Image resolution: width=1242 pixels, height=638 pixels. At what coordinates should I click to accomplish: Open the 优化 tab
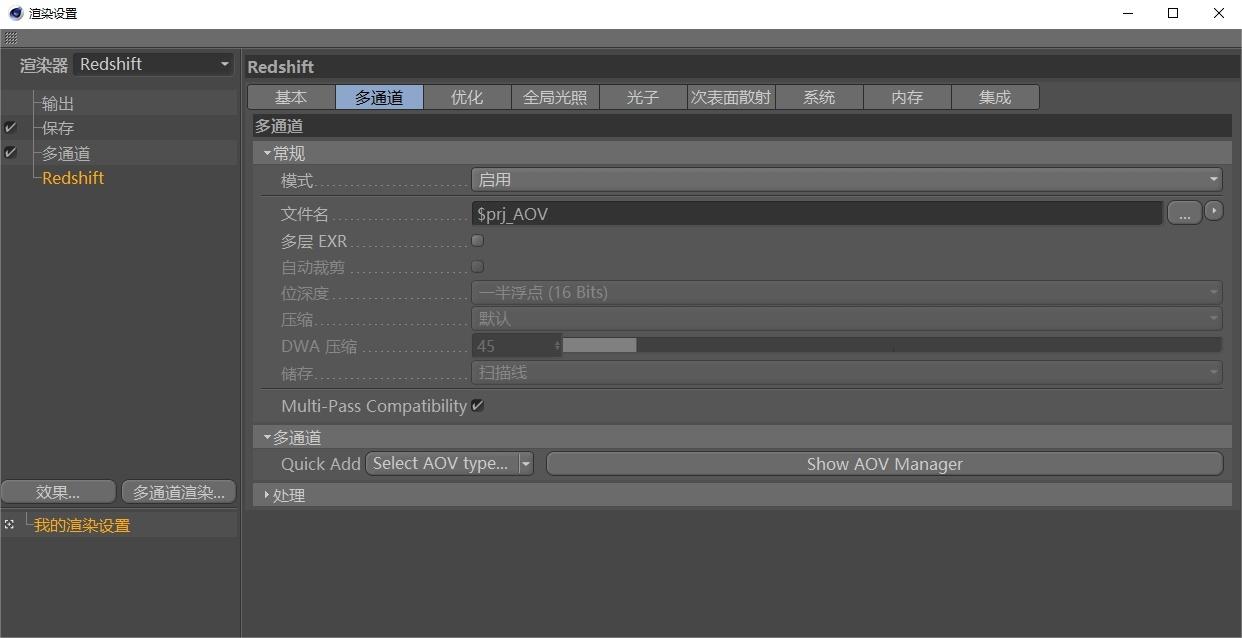point(467,97)
